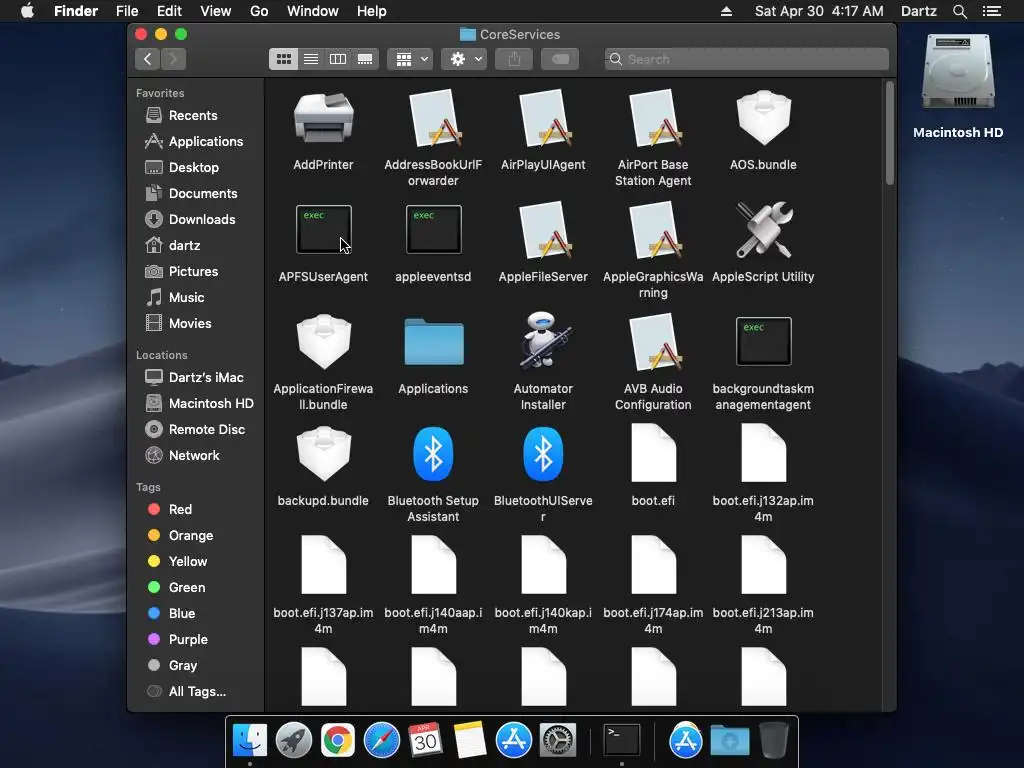The image size is (1024, 768).
Task: Select the Bluetooth Setup Assistant icon
Action: coord(434,454)
